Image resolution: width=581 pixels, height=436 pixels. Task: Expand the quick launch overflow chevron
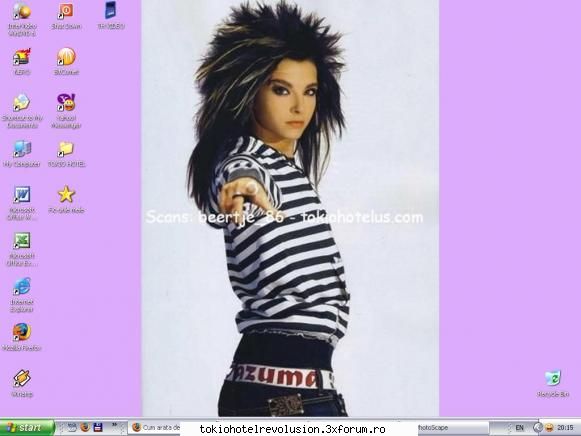point(114,425)
